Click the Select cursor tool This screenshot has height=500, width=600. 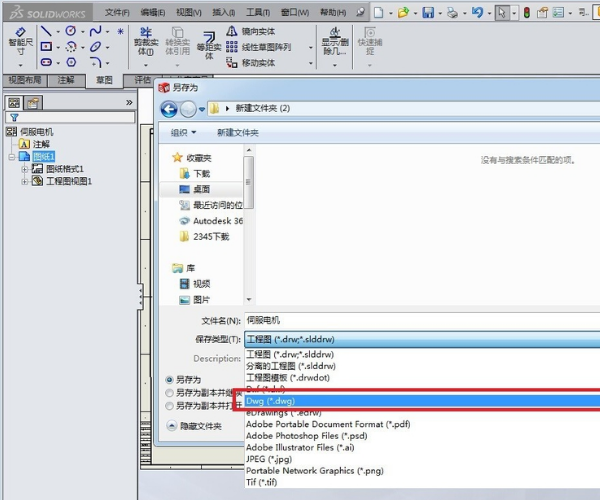[502, 13]
